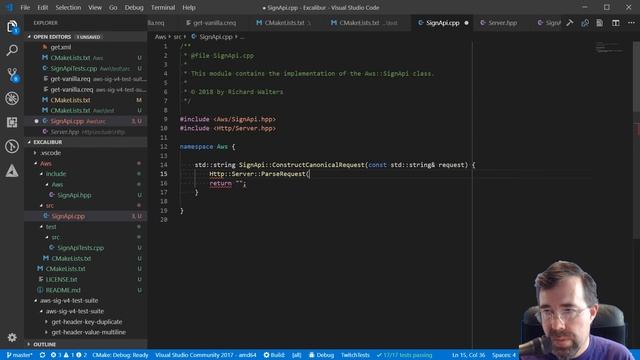Click CMake: Debug: Ready in status bar
640x360 pixels.
pyautogui.click(x=120, y=355)
